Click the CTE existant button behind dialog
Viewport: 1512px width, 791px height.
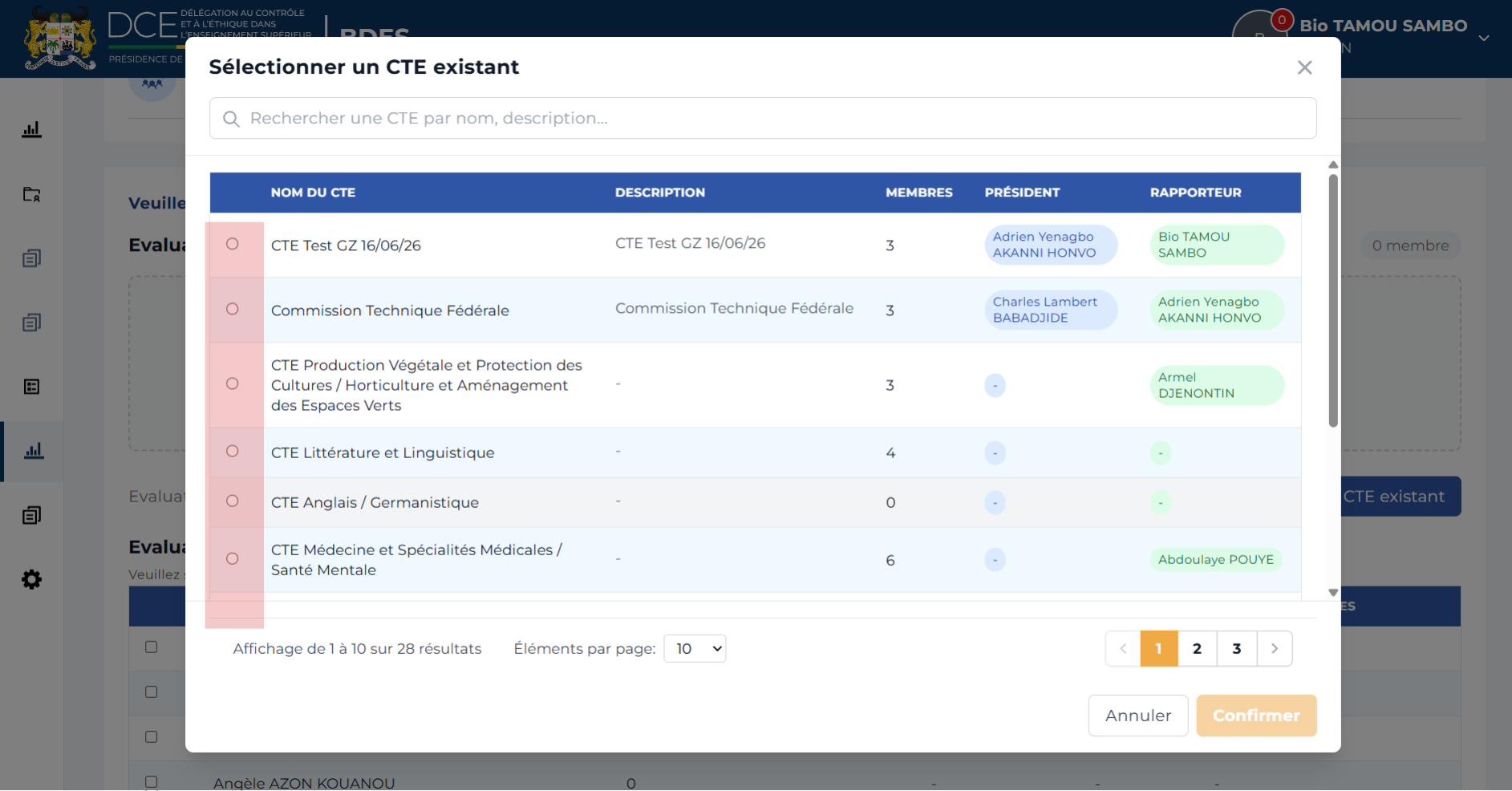(x=1401, y=497)
